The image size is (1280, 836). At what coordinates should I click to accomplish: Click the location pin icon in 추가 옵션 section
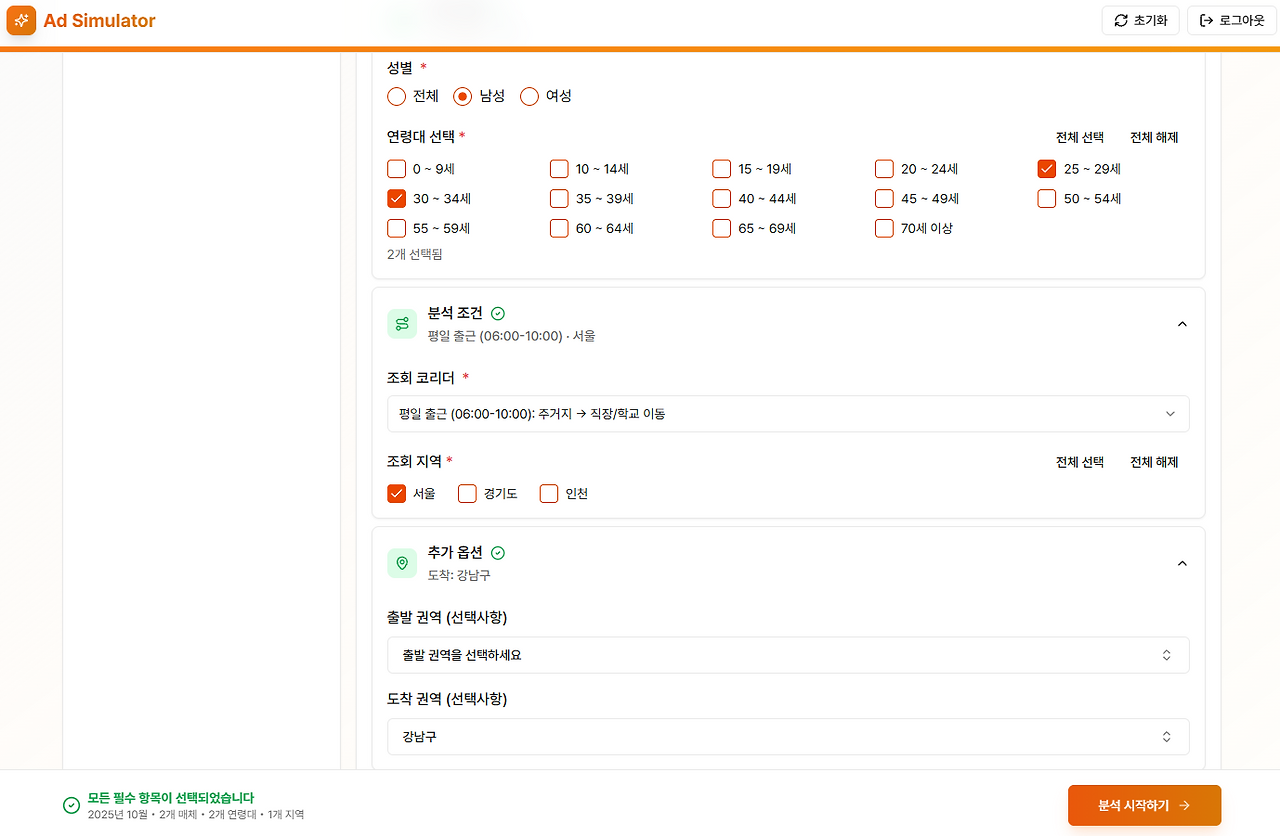tap(402, 562)
